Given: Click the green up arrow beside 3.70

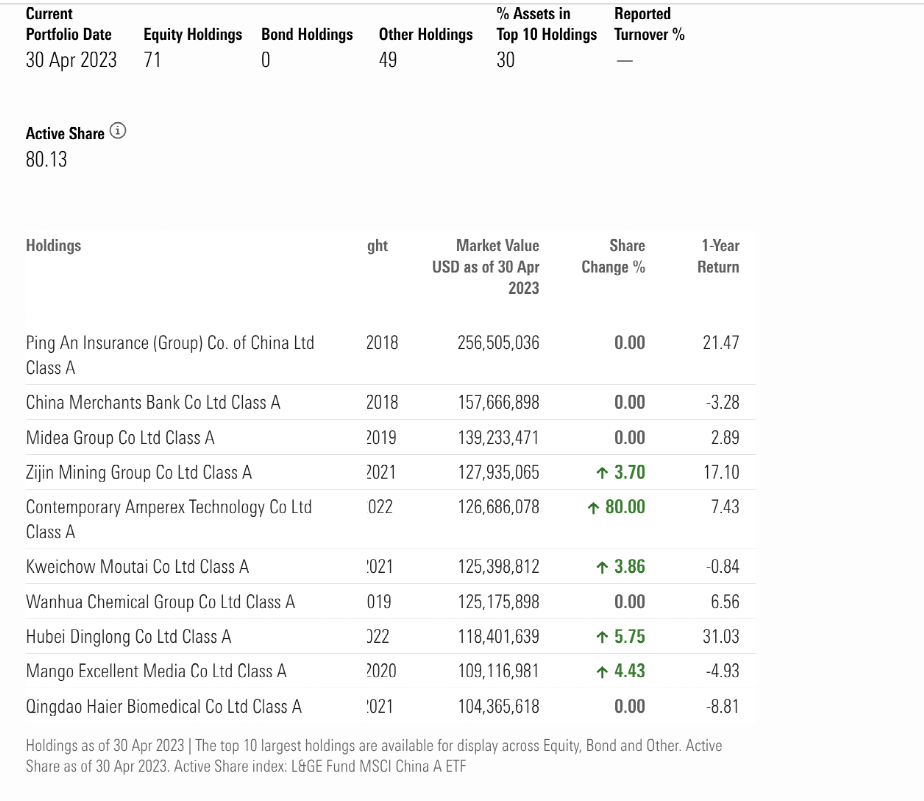Looking at the screenshot, I should [x=602, y=473].
